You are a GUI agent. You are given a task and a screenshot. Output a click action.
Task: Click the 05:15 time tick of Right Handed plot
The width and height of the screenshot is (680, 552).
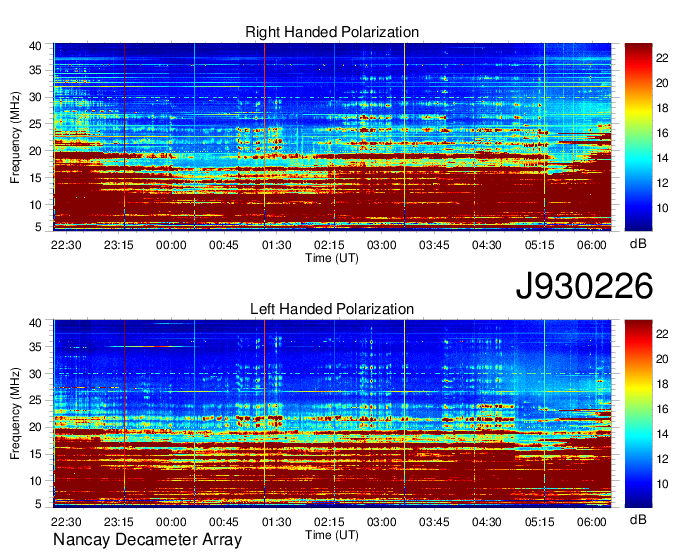[x=539, y=245]
